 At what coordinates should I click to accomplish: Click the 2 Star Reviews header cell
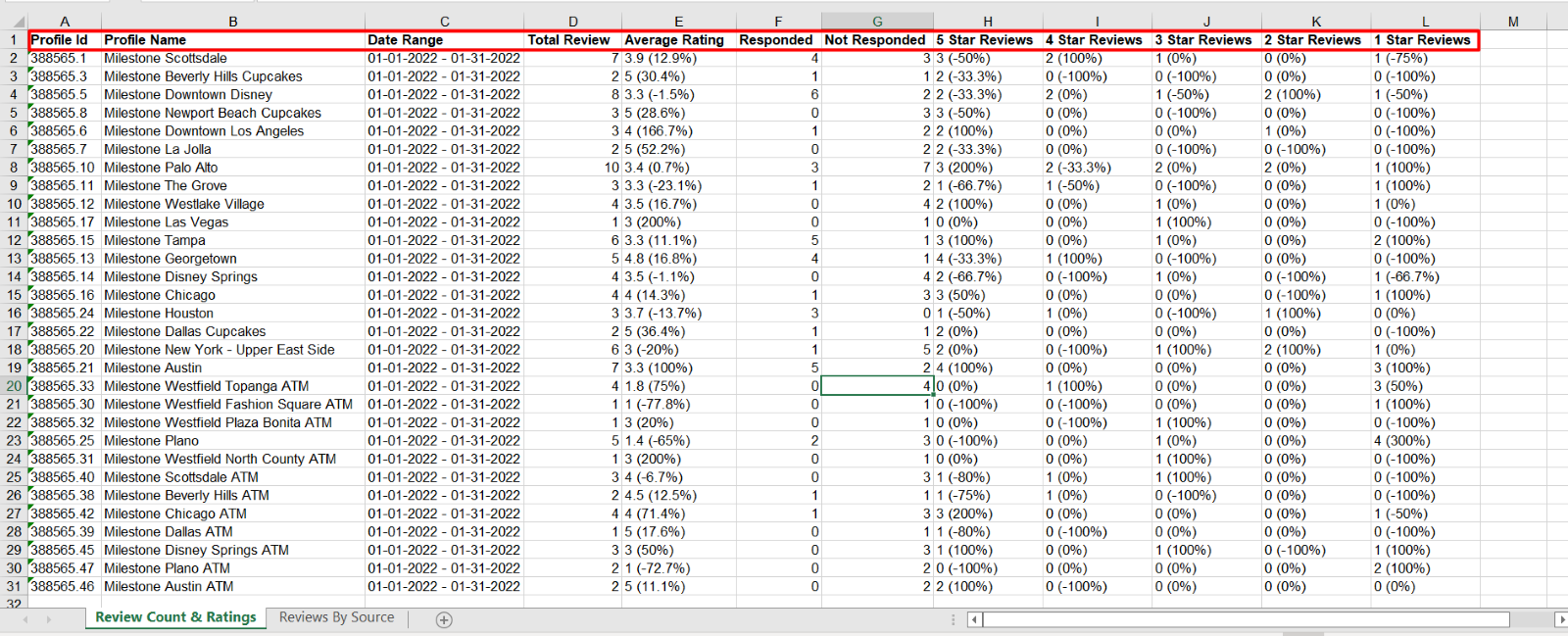[1316, 40]
